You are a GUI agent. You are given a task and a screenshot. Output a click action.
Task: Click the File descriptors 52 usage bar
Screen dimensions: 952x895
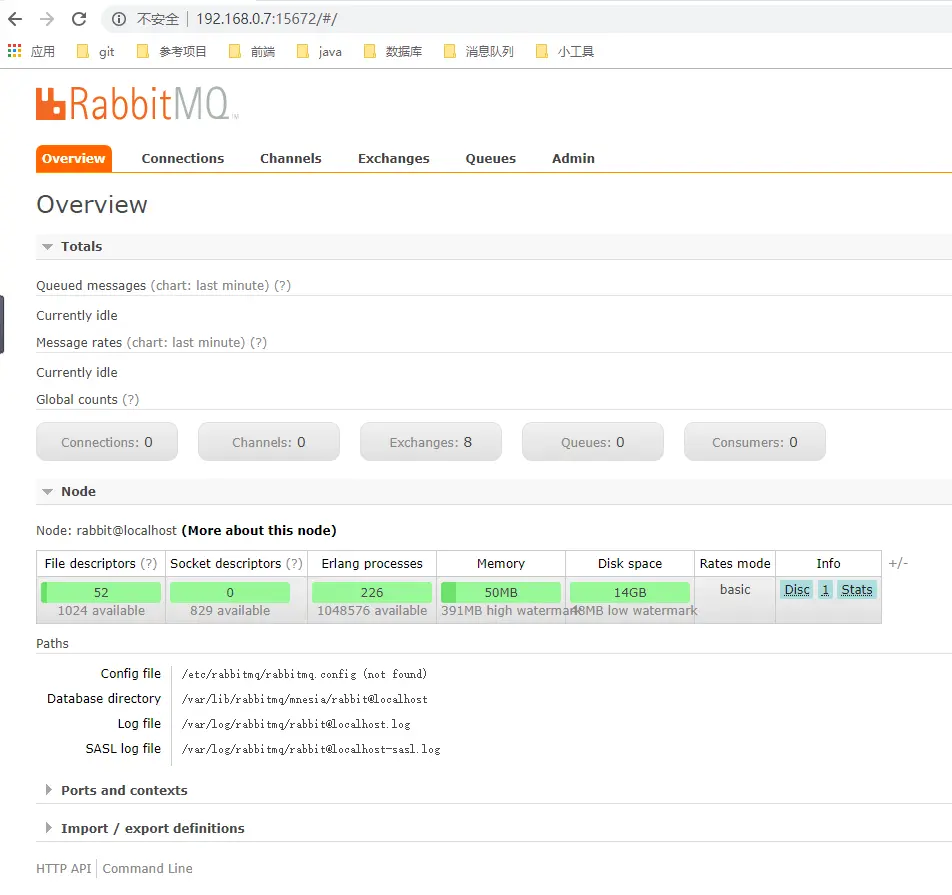point(101,592)
